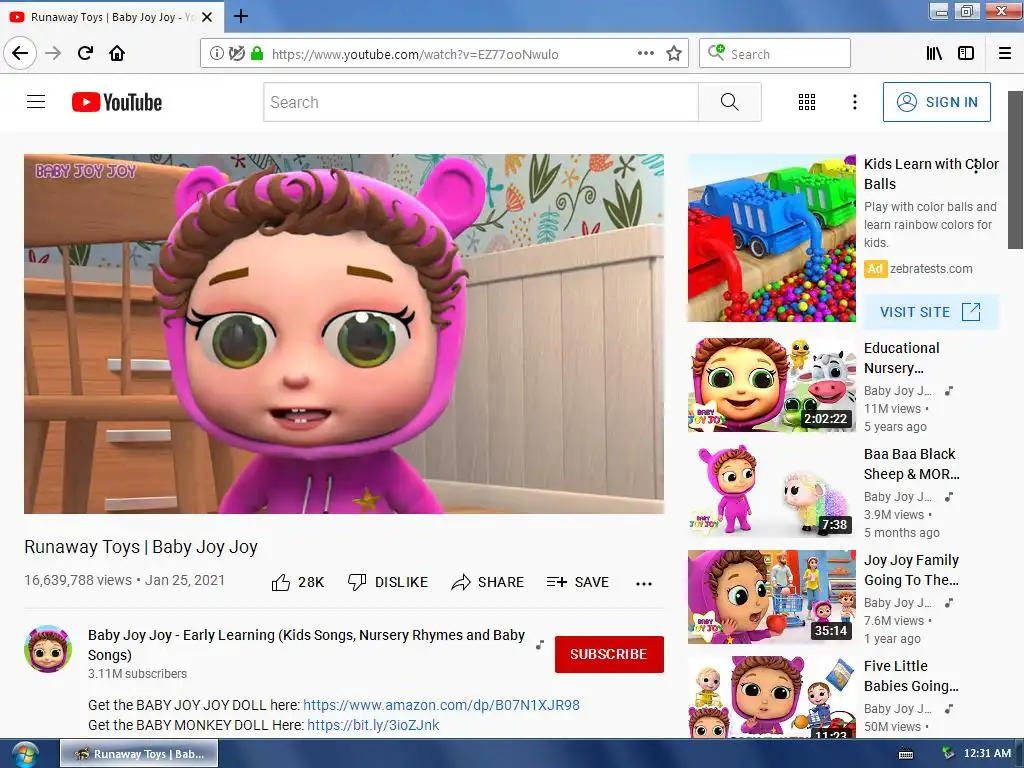Select Runaway Toys taskbar window button
The height and width of the screenshot is (768, 1024).
139,754
